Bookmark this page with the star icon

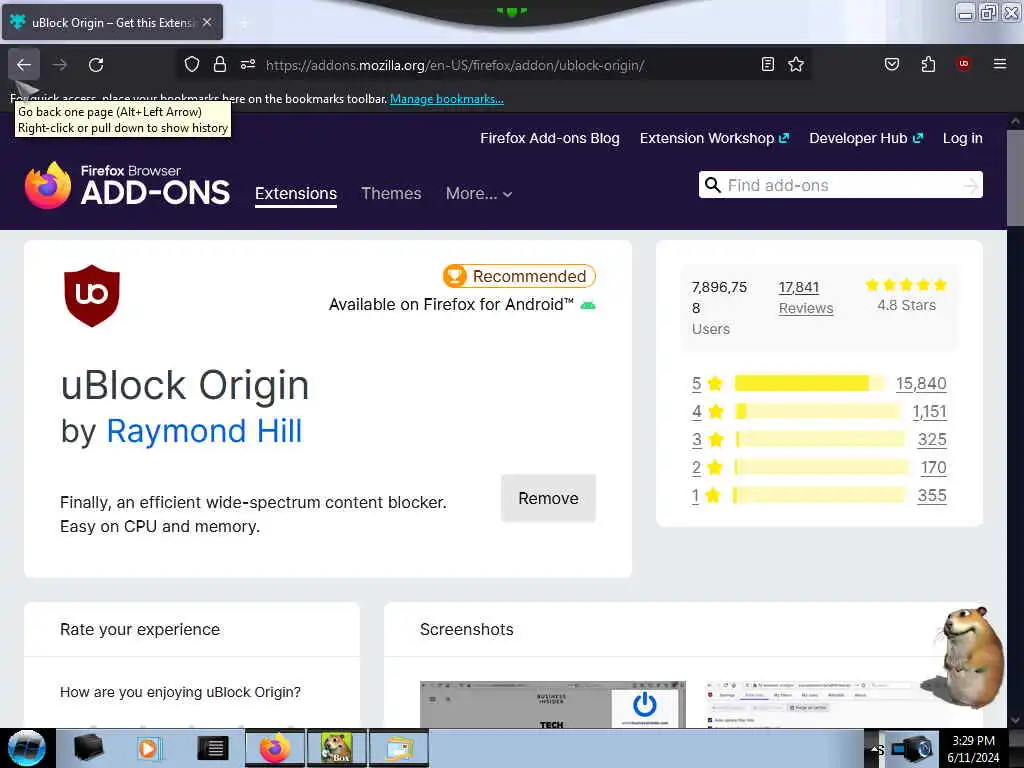point(796,65)
